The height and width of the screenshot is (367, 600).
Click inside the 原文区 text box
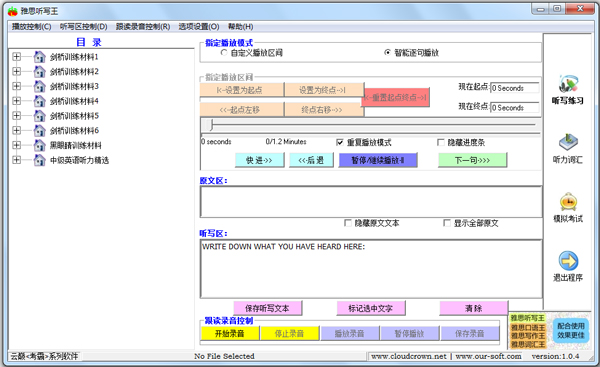[x=371, y=202]
